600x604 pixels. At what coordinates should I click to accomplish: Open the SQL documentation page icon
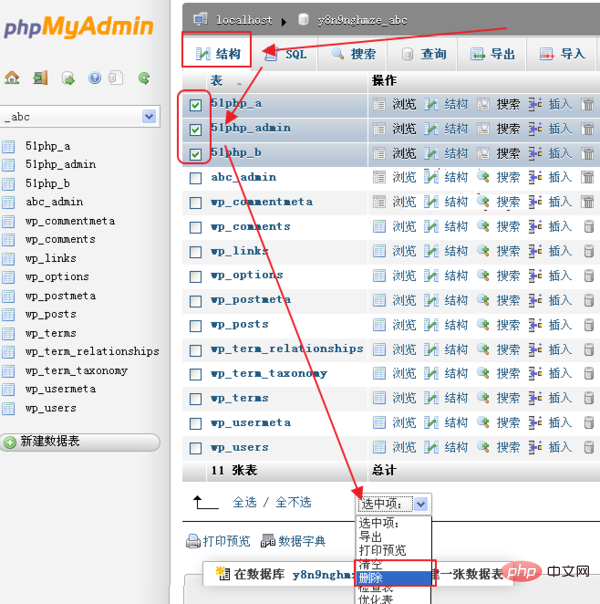[116, 78]
